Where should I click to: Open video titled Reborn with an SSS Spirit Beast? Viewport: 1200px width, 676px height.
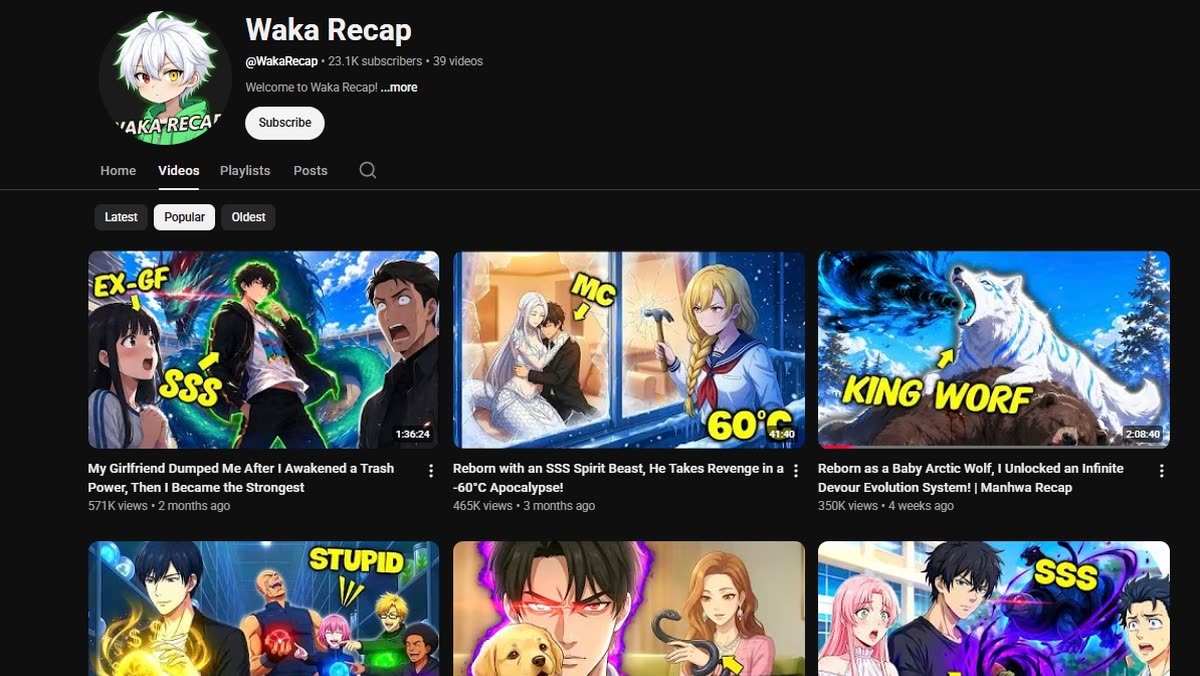tap(619, 478)
